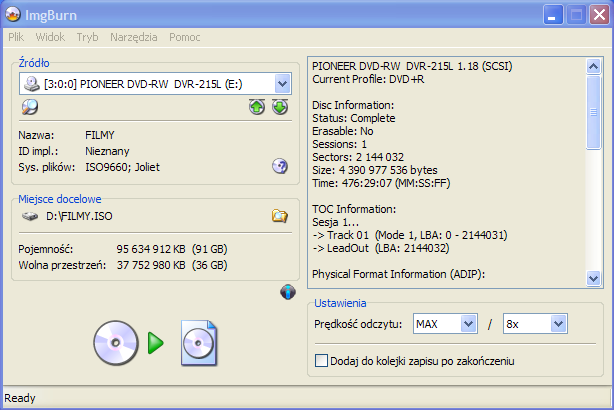Screen dimensions: 614x410
Task: Click the 'Size: 4 390 977 536 bytes' line
Action: tap(375, 170)
